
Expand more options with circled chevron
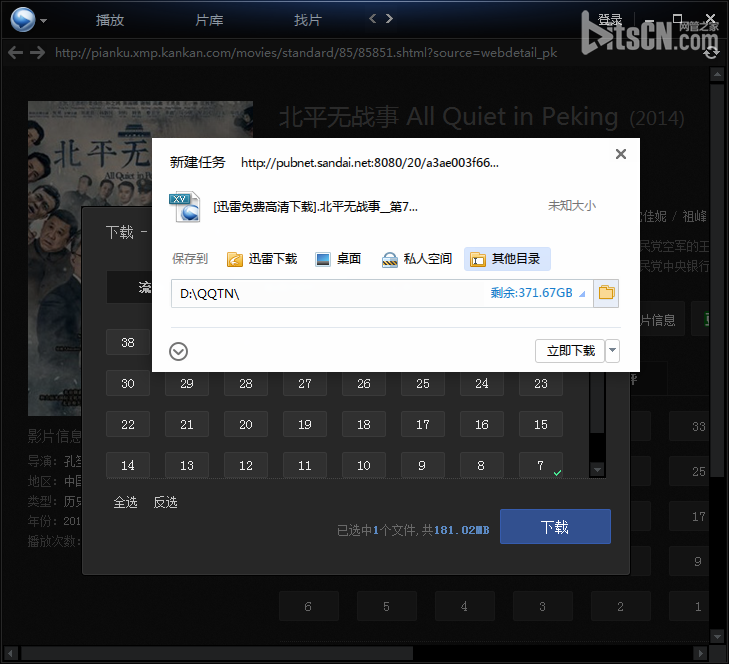(x=179, y=352)
